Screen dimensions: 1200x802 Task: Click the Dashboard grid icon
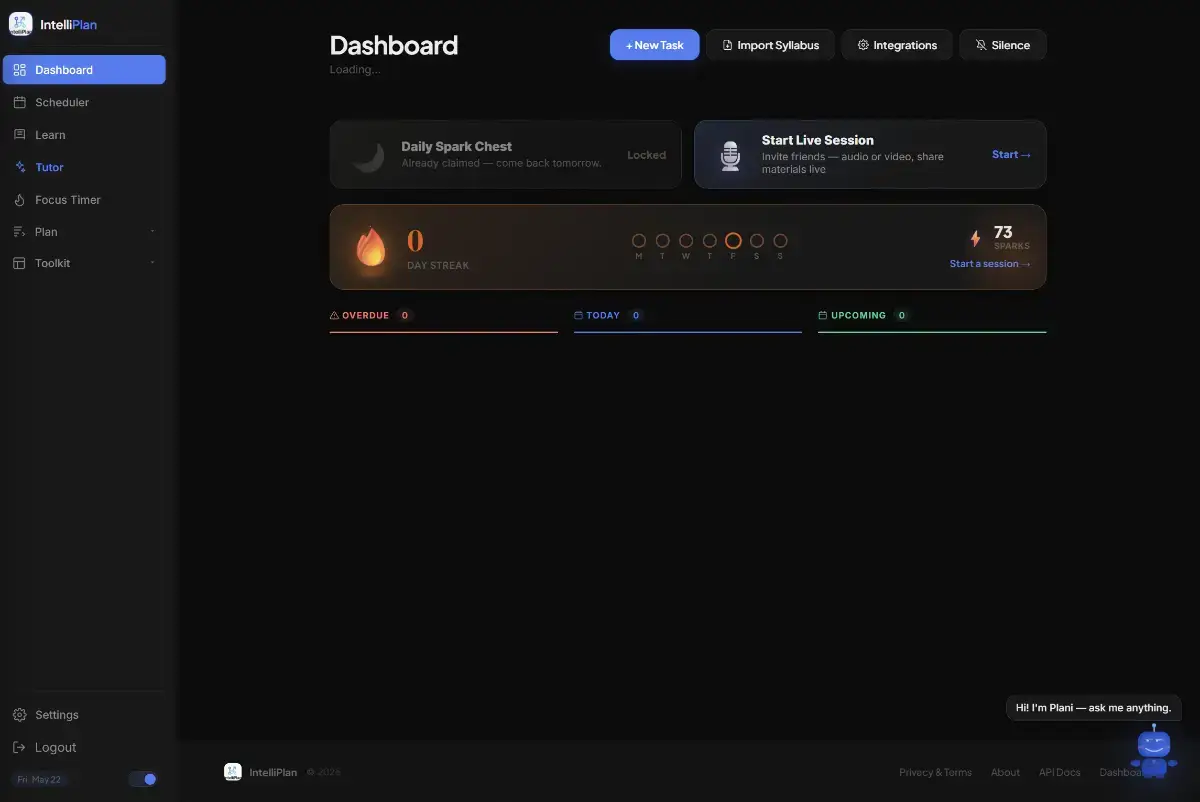click(x=20, y=70)
